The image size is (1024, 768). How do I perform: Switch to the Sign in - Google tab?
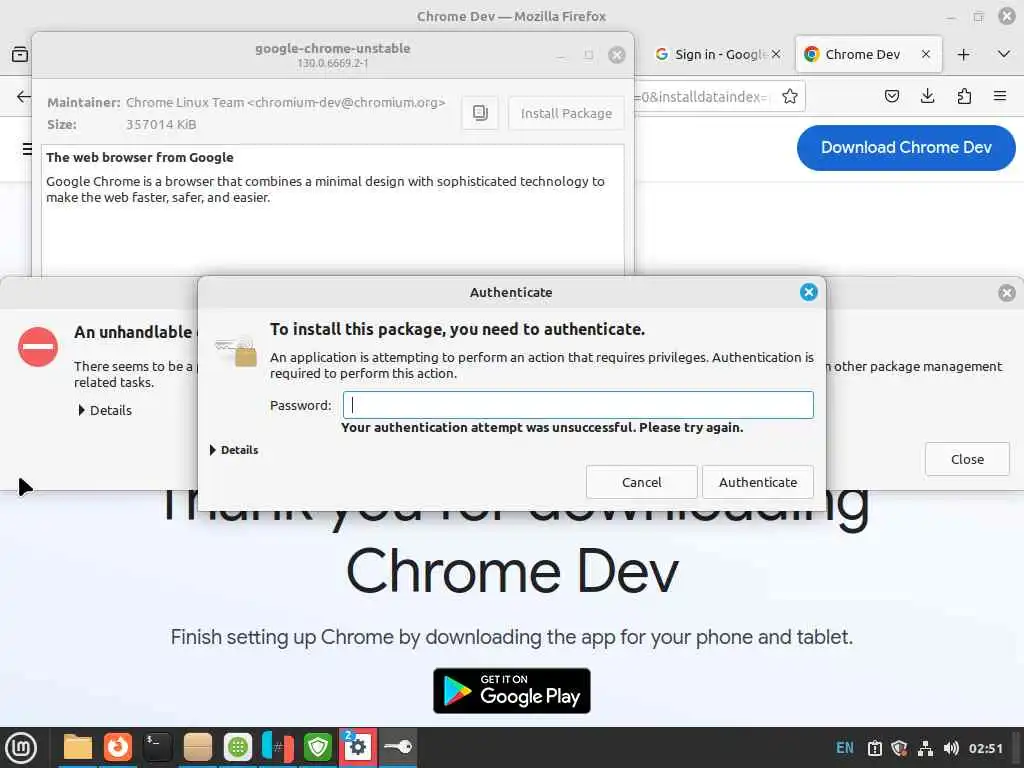pyautogui.click(x=711, y=54)
